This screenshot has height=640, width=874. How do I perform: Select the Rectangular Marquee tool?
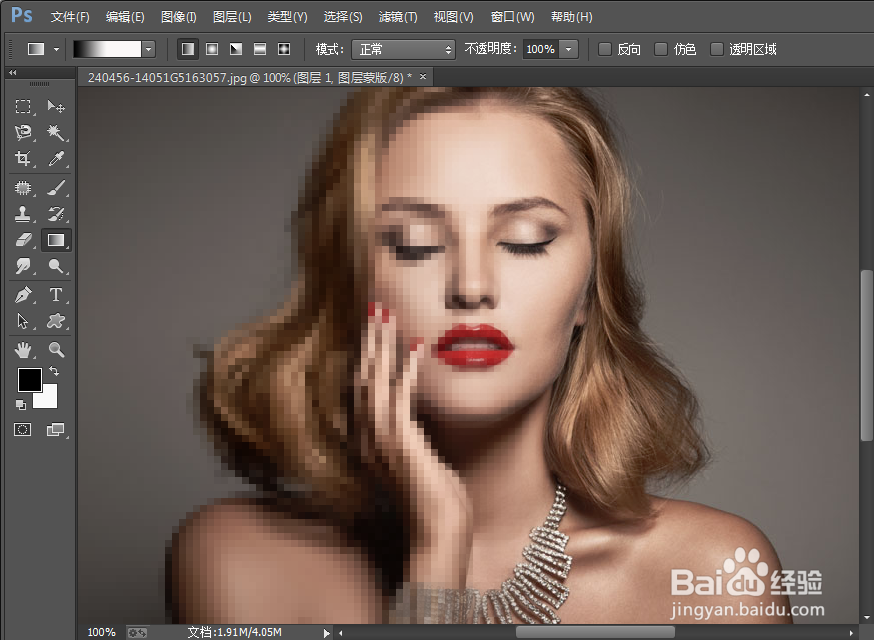23,106
